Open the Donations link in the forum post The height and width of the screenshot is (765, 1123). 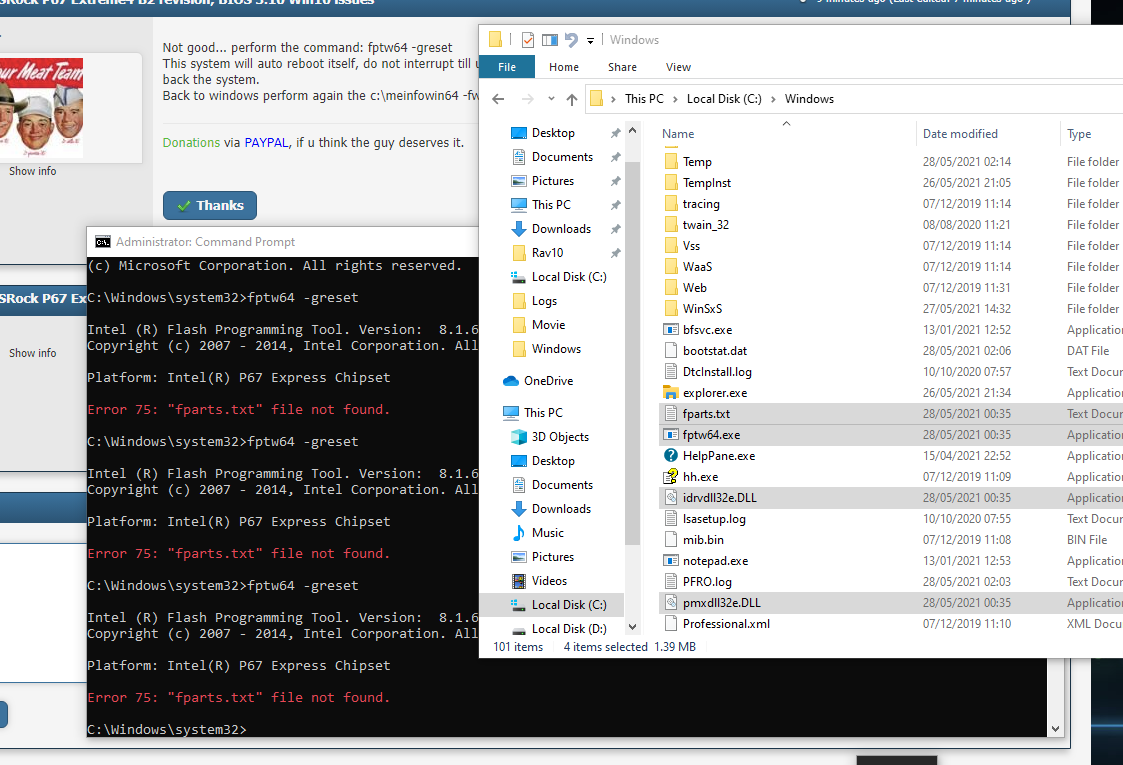(191, 143)
